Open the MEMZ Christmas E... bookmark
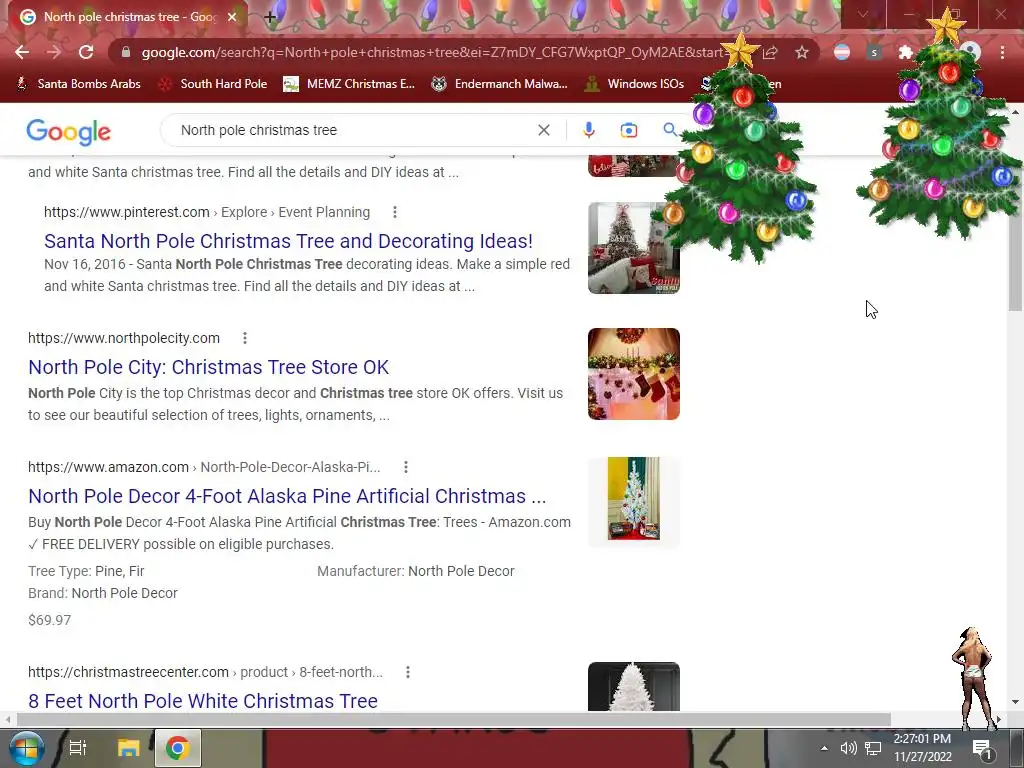1024x768 pixels. pos(349,84)
